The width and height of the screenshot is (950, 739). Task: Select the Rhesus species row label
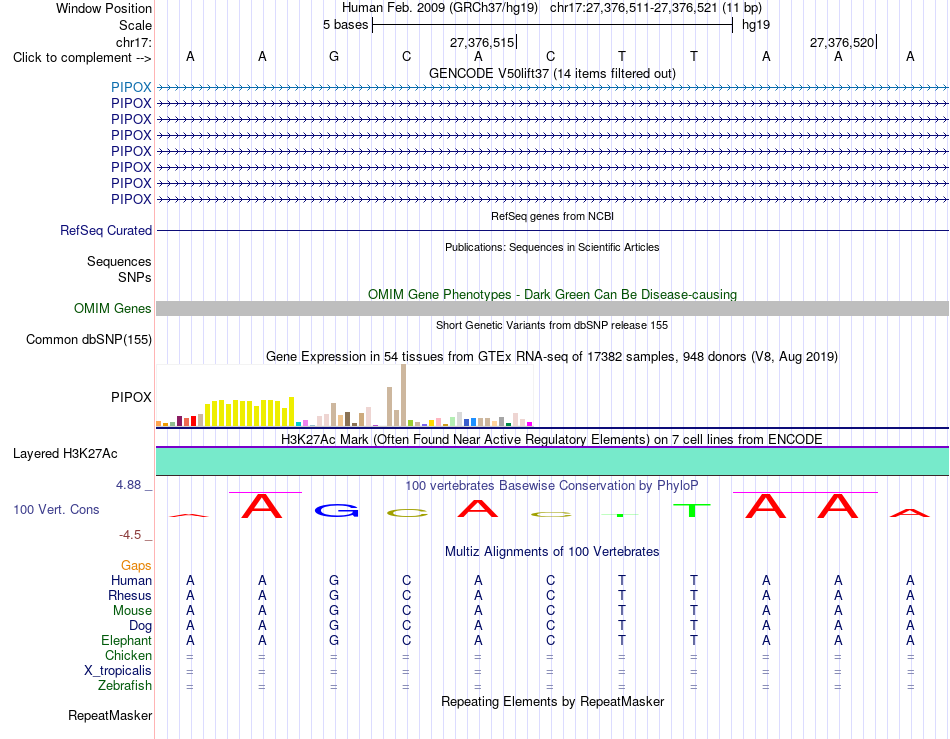(x=130, y=595)
